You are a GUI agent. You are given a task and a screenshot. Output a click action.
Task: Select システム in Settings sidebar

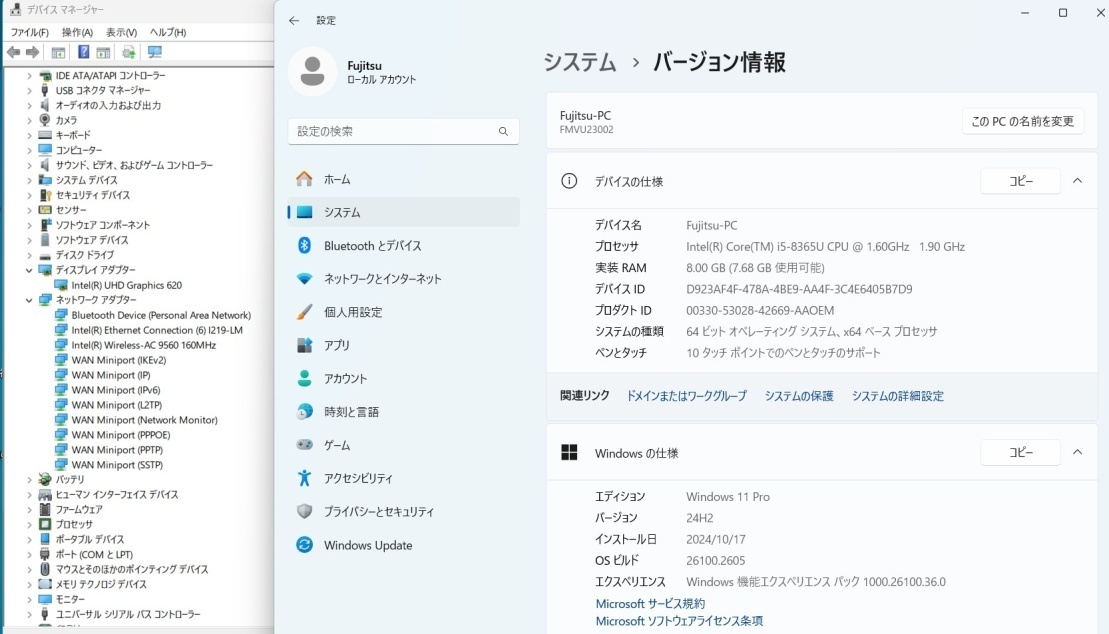(403, 212)
